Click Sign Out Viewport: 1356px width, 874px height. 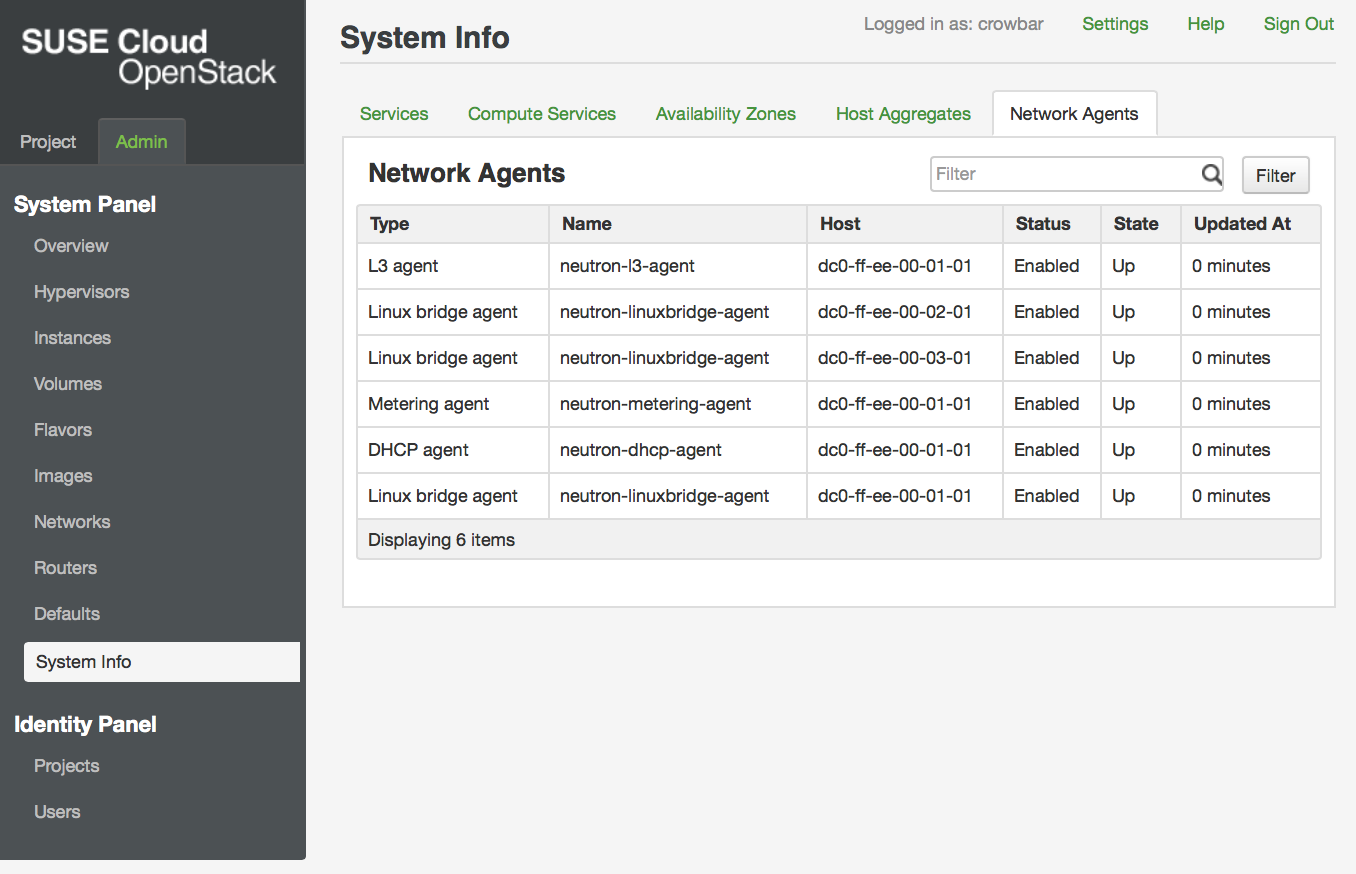(x=1299, y=24)
